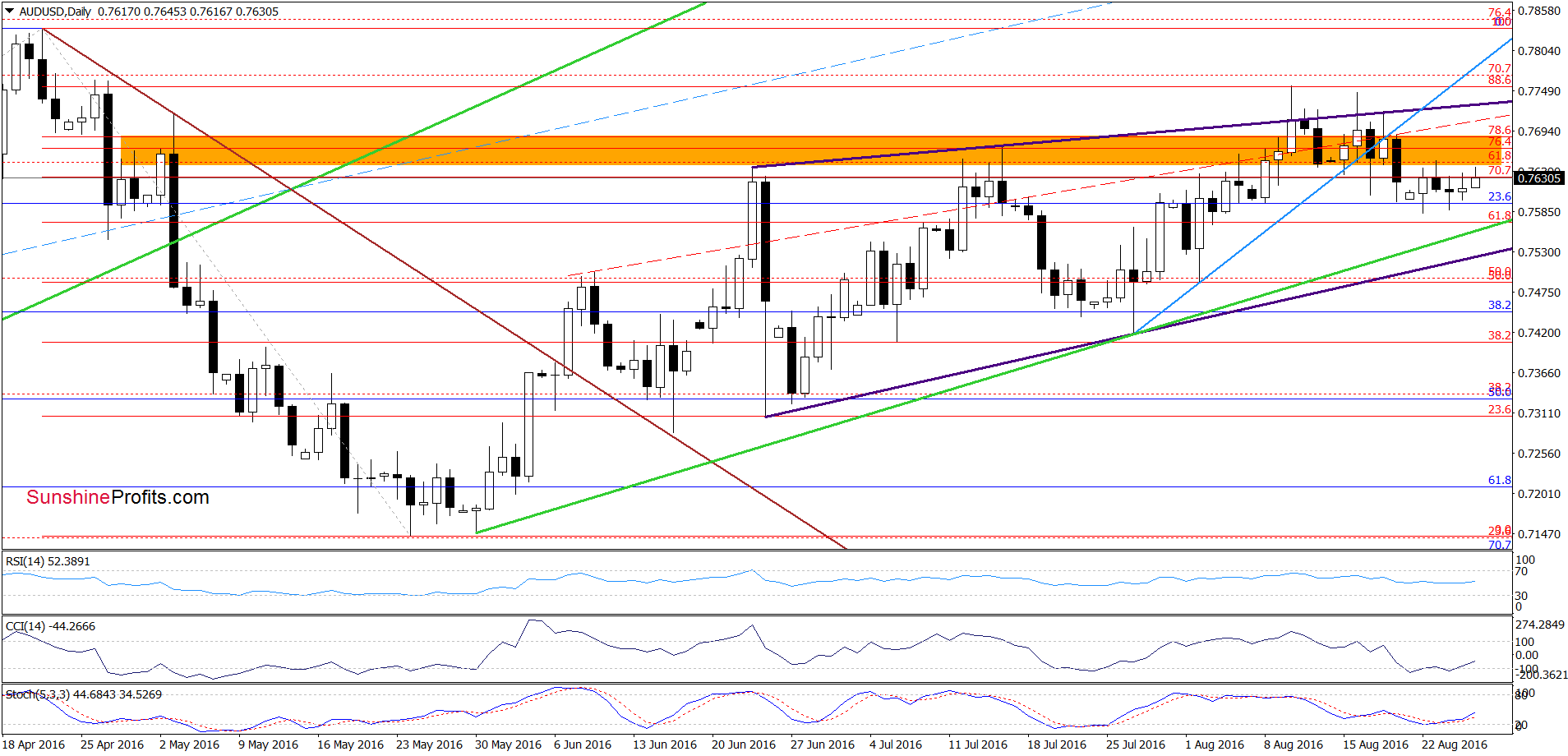The image size is (1568, 756).
Task: Click the 0.77490 price axis label
Action: click(x=1539, y=91)
